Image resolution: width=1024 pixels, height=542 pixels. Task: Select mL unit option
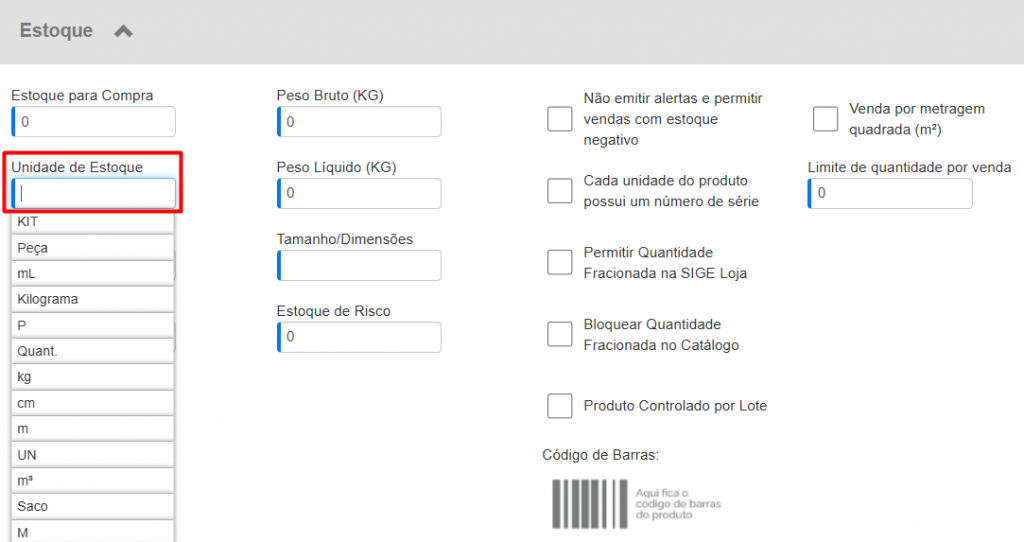pos(93,273)
